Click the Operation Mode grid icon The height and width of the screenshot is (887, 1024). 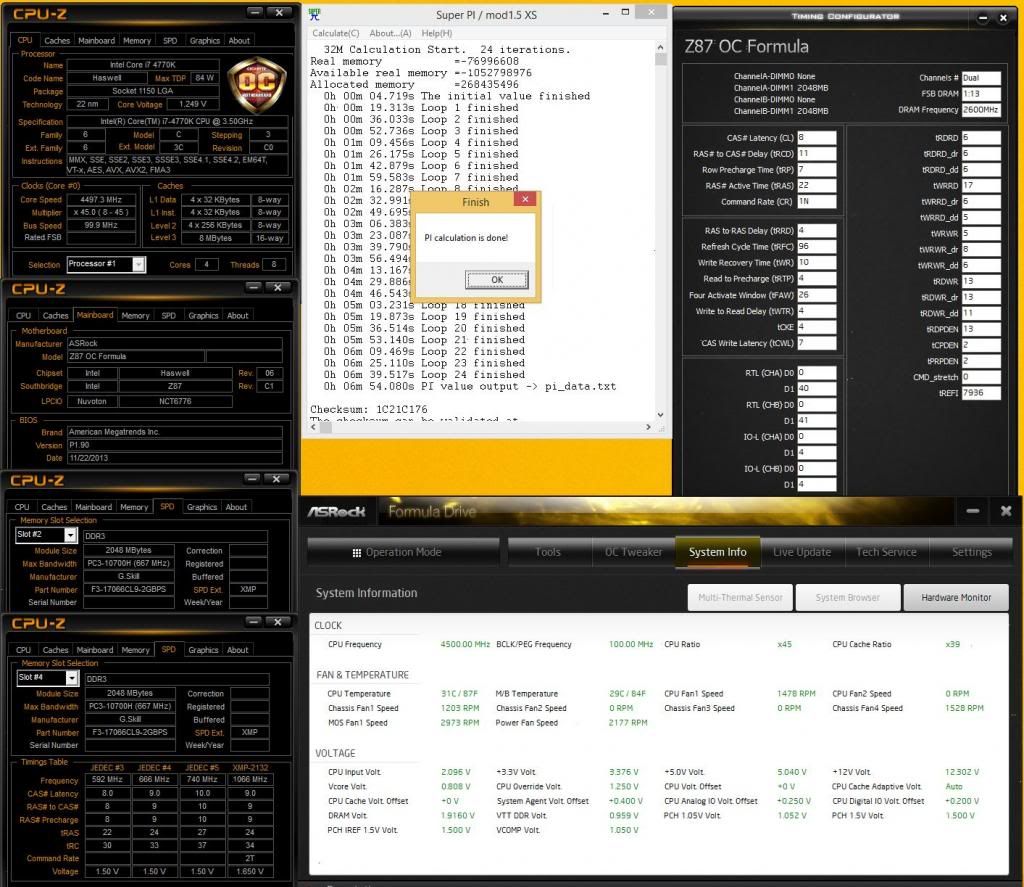pyautogui.click(x=356, y=552)
